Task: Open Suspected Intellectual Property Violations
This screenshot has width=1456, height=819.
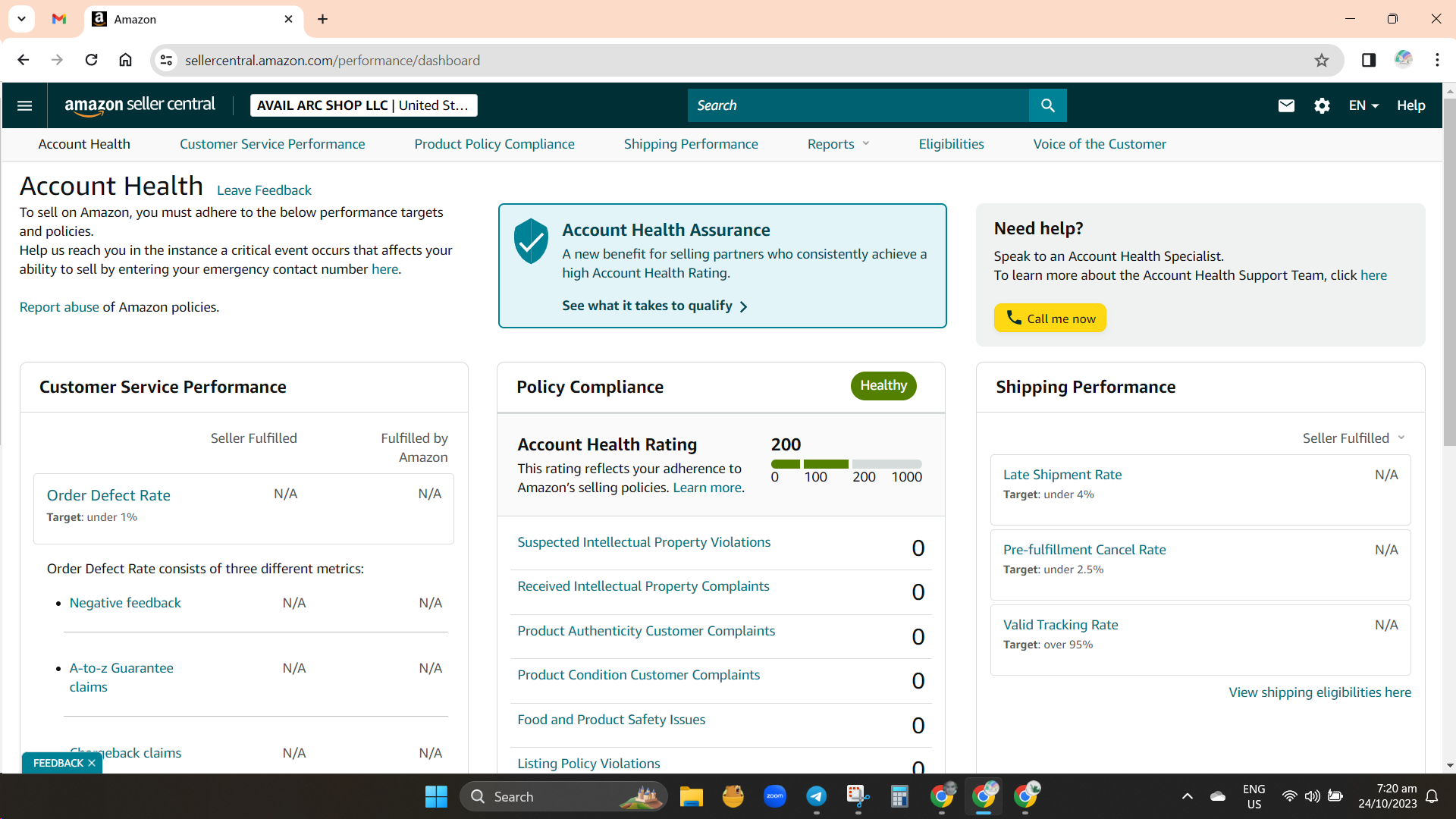Action: (x=644, y=542)
